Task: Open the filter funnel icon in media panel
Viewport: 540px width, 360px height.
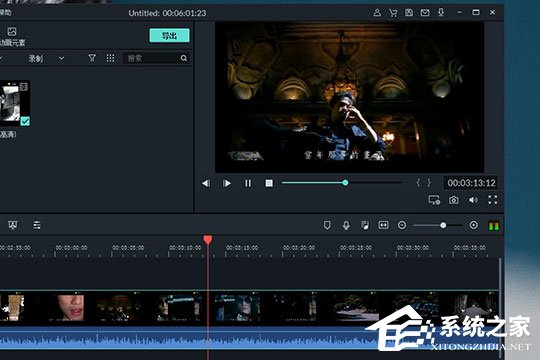Action: [92, 58]
